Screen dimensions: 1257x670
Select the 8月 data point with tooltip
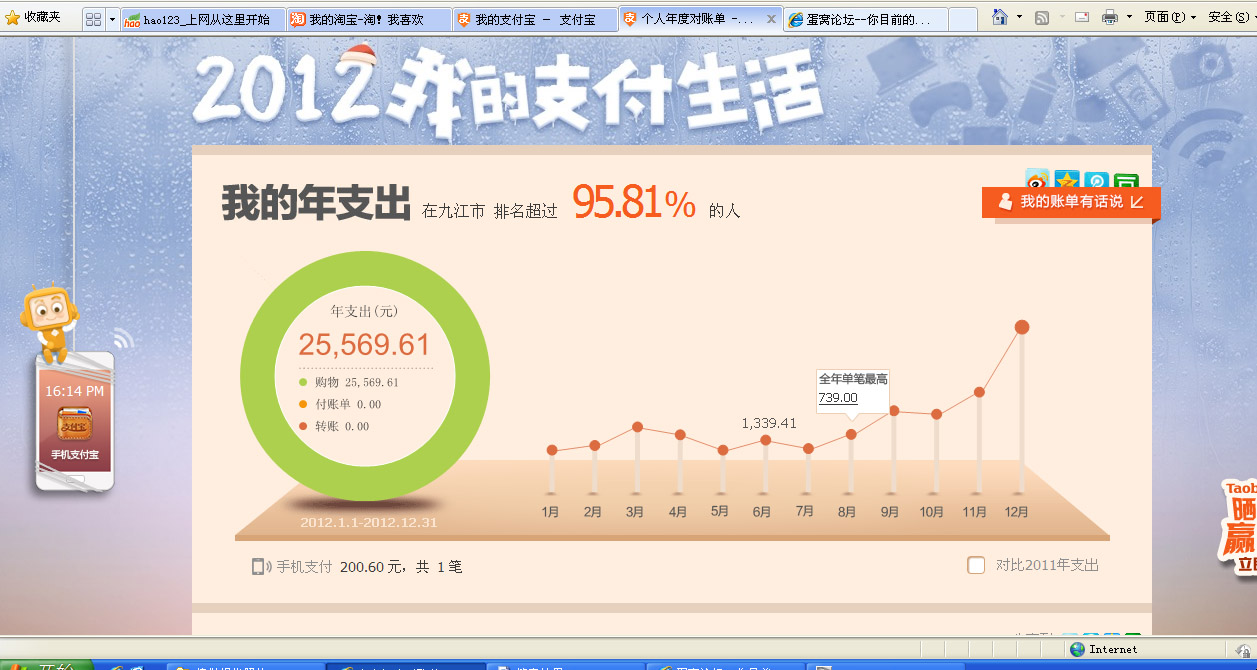[x=851, y=434]
